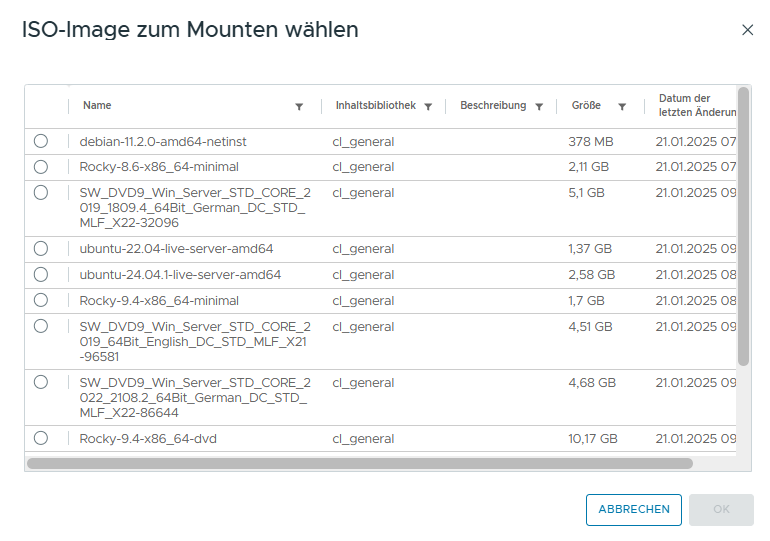Click the 5,1 GB size cell
770x541 pixels.
coord(586,193)
